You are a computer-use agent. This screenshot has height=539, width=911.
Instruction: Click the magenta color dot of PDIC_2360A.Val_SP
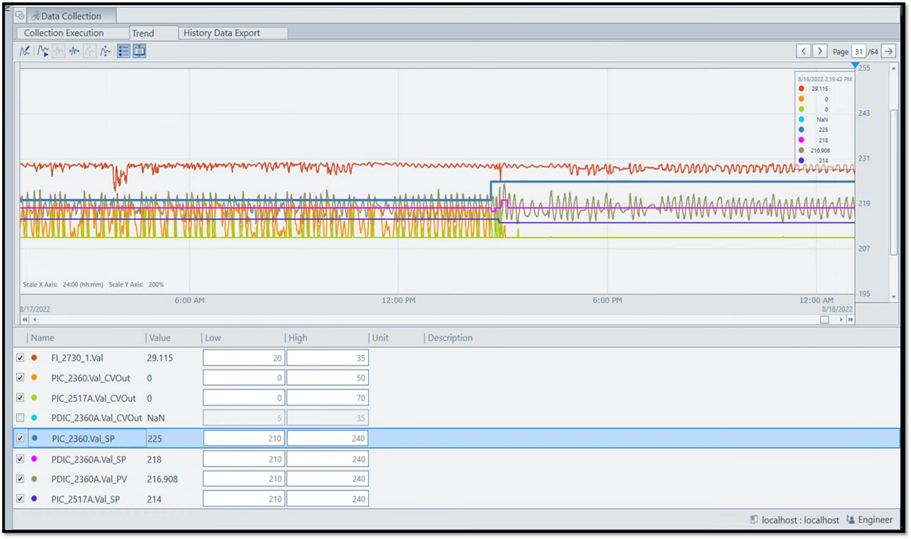click(34, 459)
